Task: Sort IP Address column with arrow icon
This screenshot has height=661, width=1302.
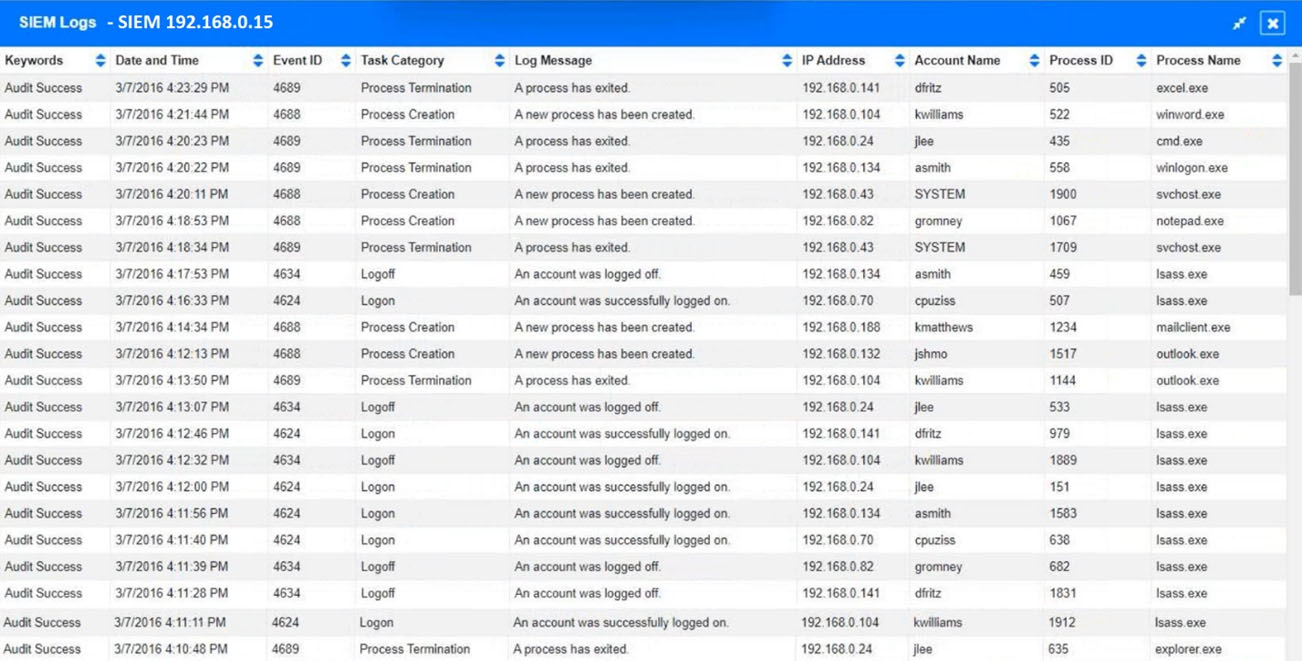Action: point(899,61)
